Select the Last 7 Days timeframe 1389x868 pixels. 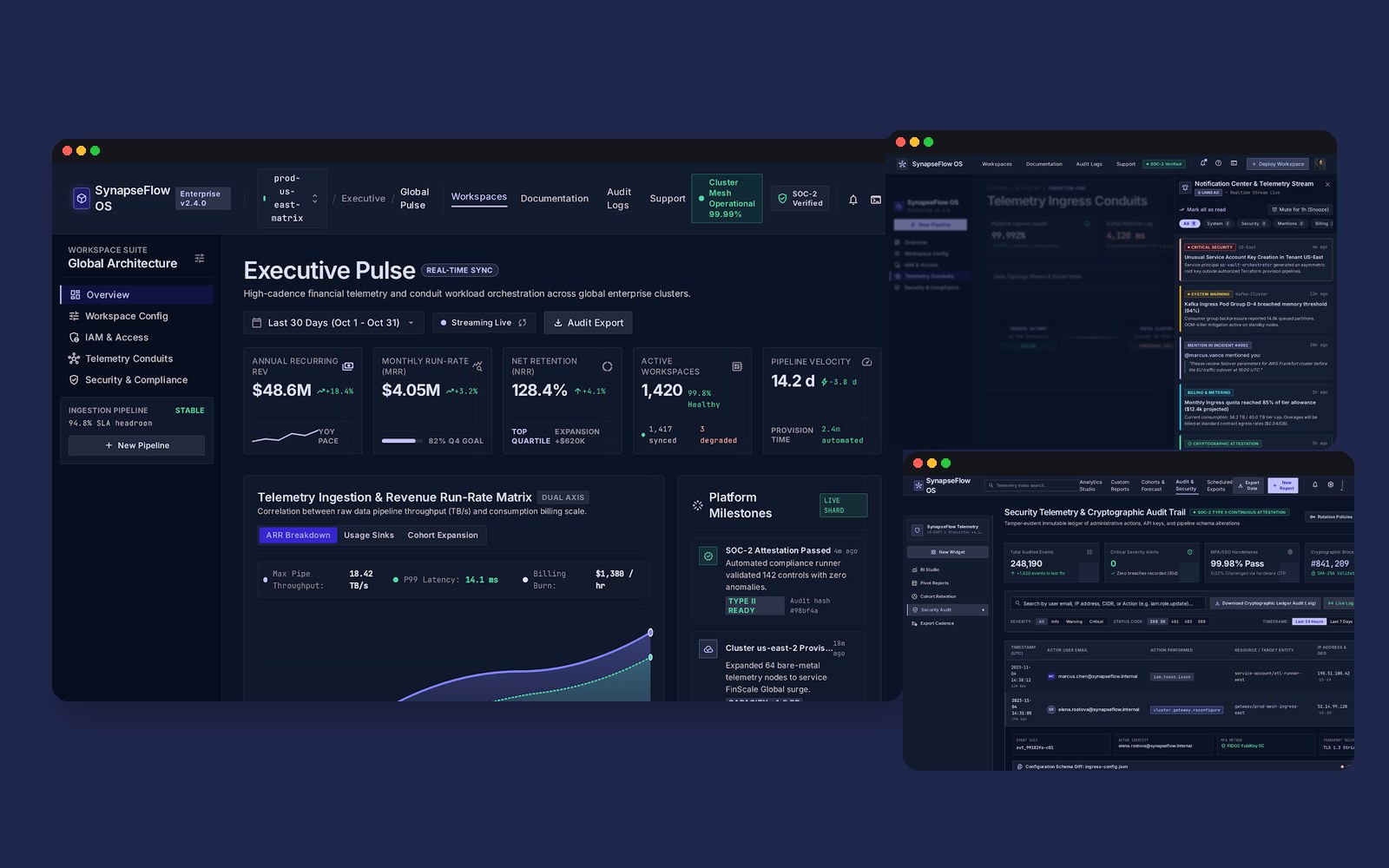1341,621
